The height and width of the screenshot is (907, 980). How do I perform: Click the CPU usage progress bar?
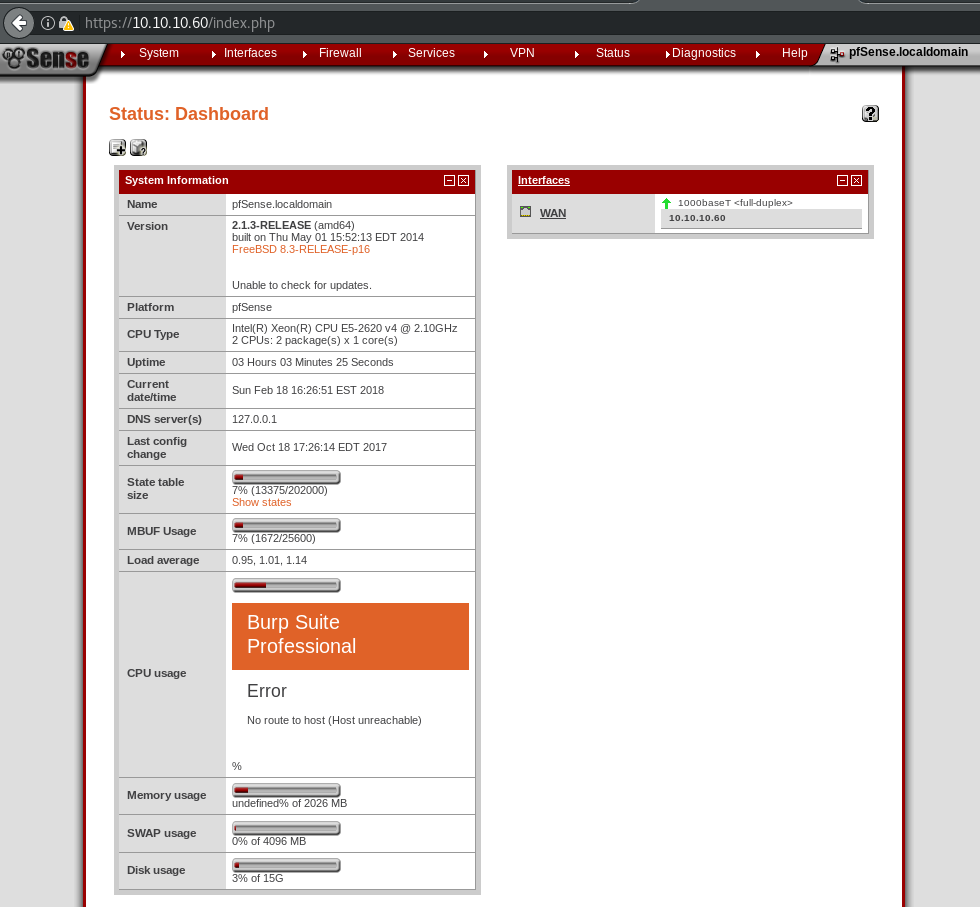286,586
